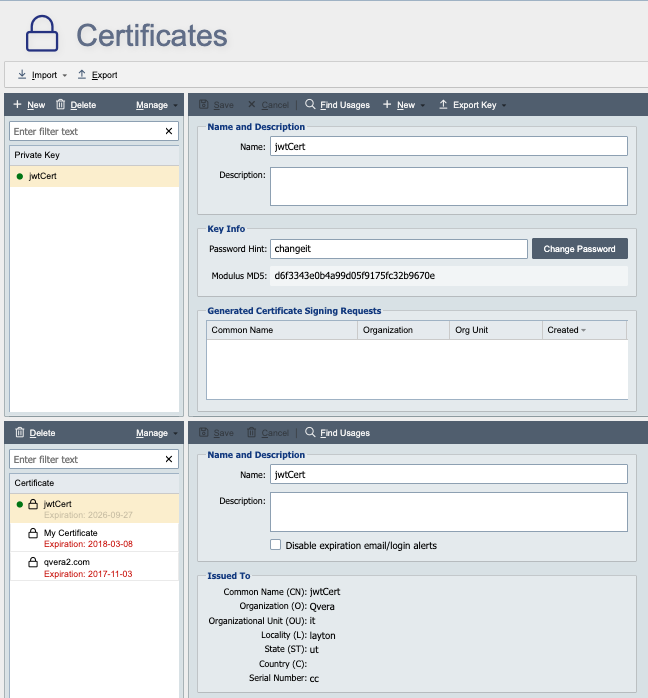
Task: Click the Password Hint field
Action: pos(399,249)
